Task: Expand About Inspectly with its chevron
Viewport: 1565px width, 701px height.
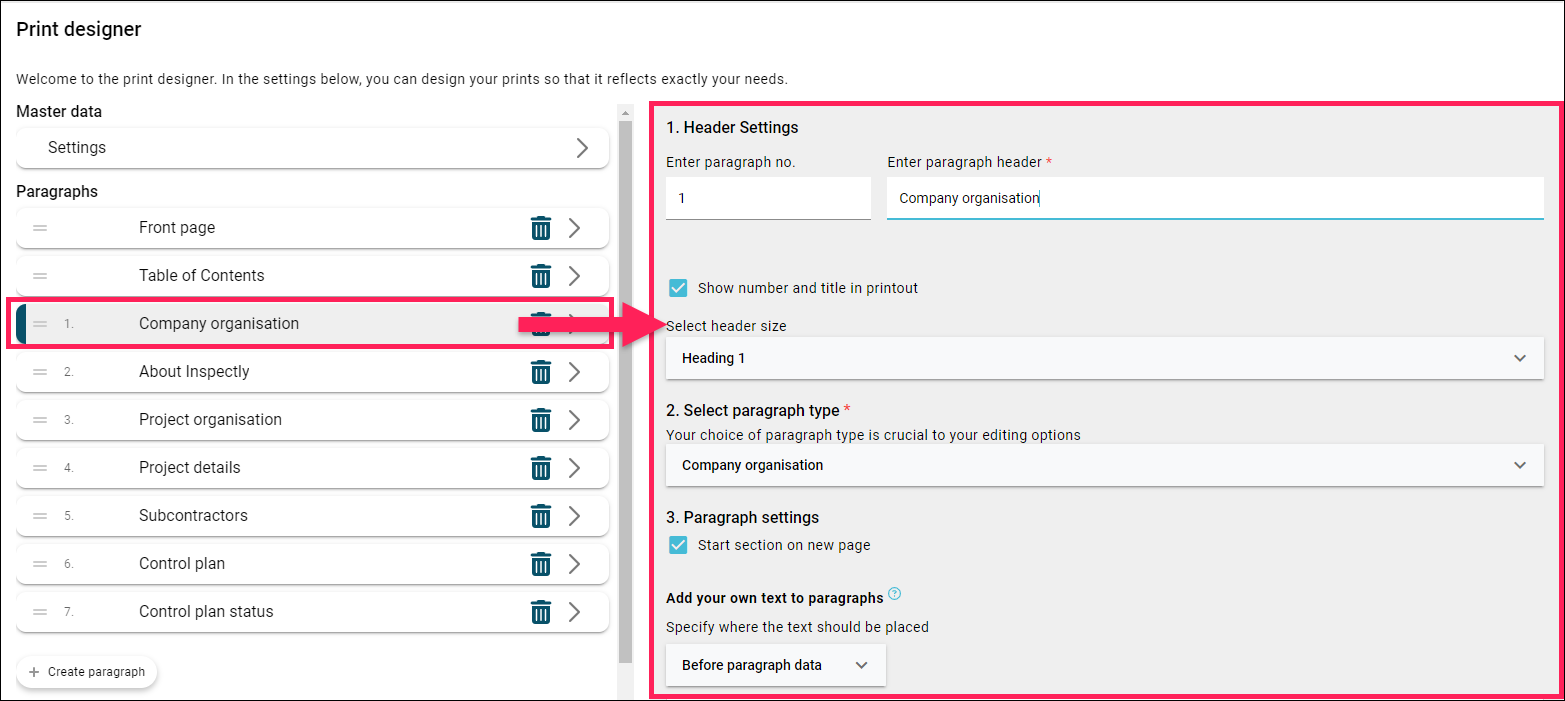Action: 575,372
